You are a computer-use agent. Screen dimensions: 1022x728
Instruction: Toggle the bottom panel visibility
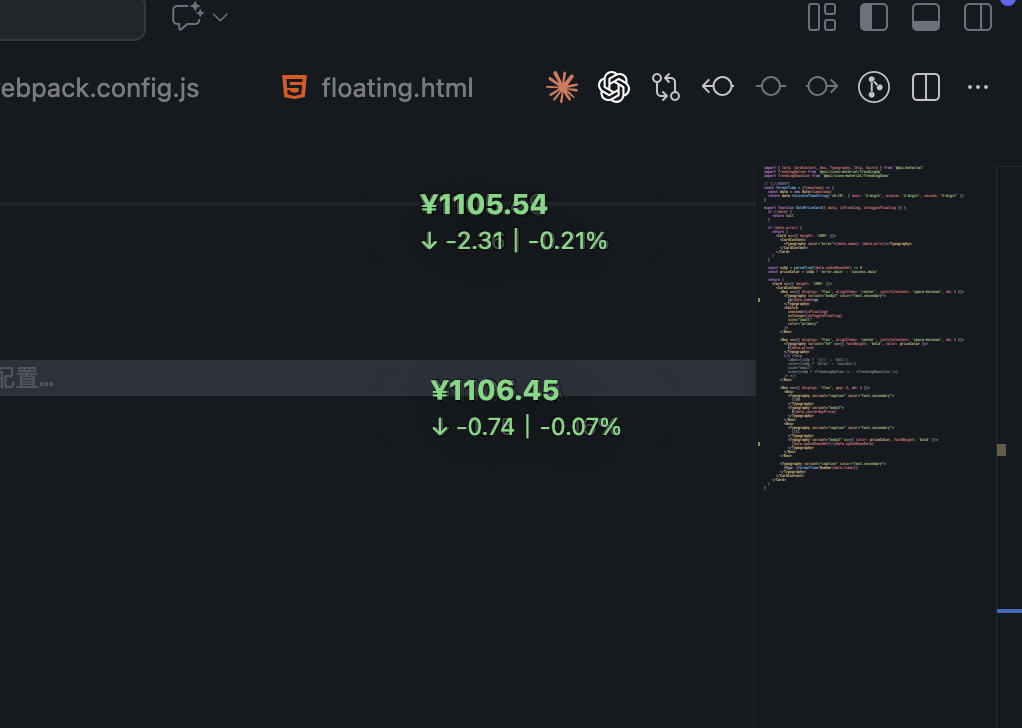point(926,17)
